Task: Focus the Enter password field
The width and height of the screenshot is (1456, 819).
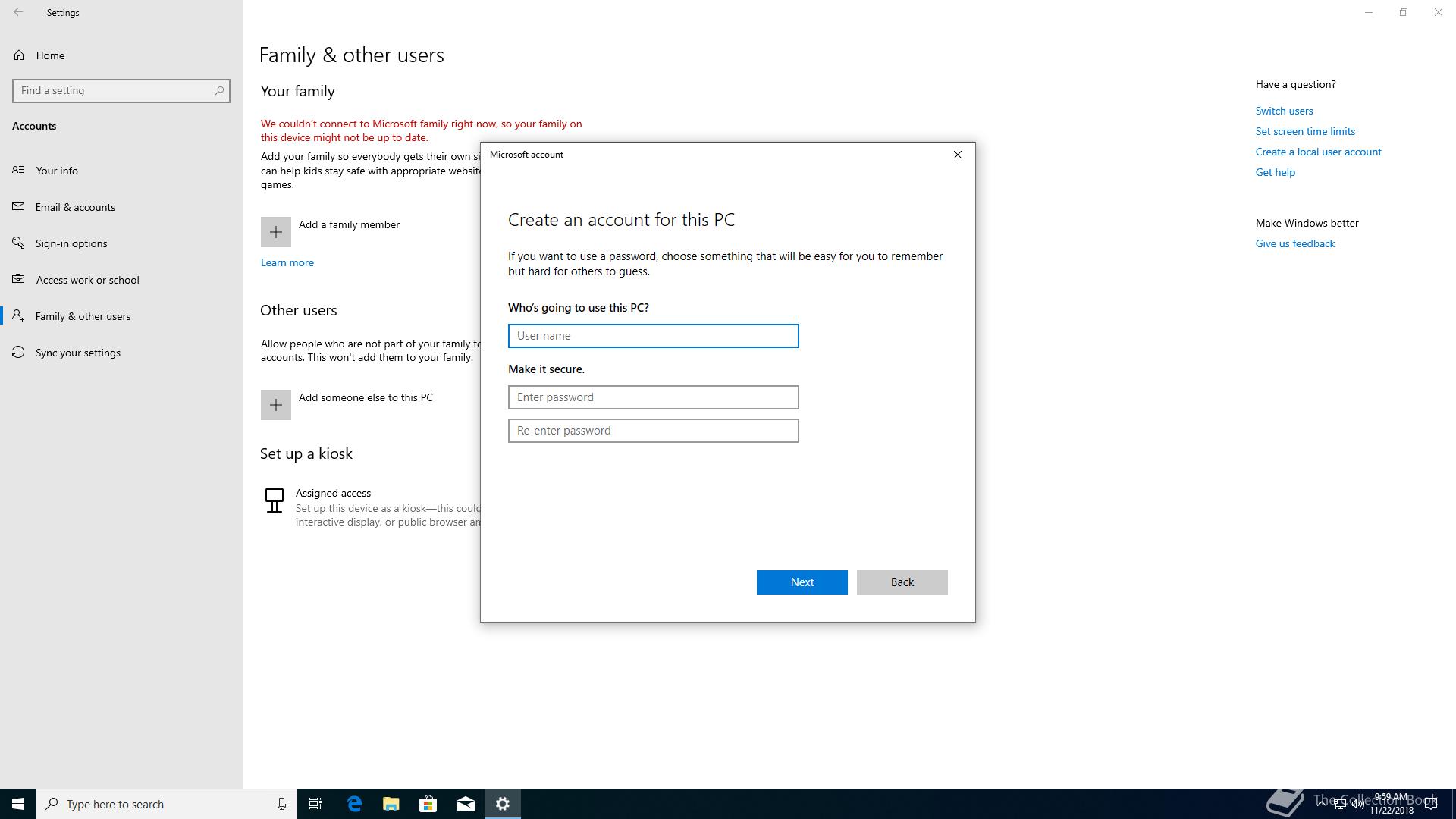Action: point(654,397)
